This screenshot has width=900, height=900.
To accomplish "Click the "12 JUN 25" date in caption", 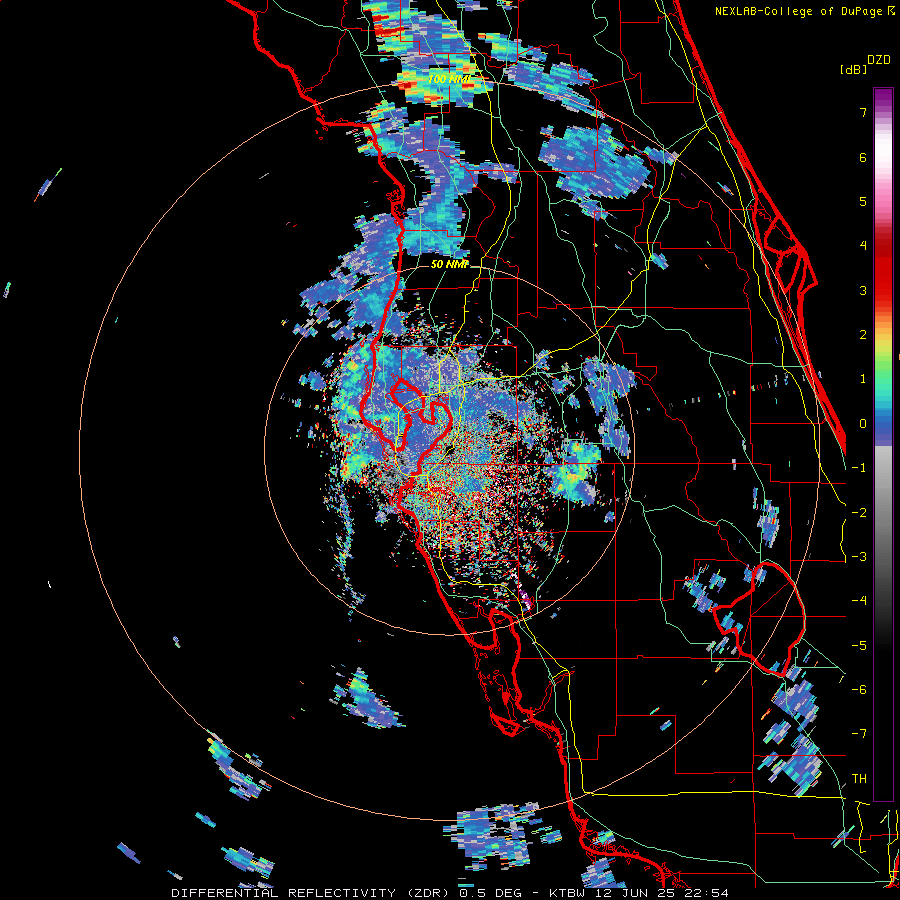I will (x=635, y=893).
